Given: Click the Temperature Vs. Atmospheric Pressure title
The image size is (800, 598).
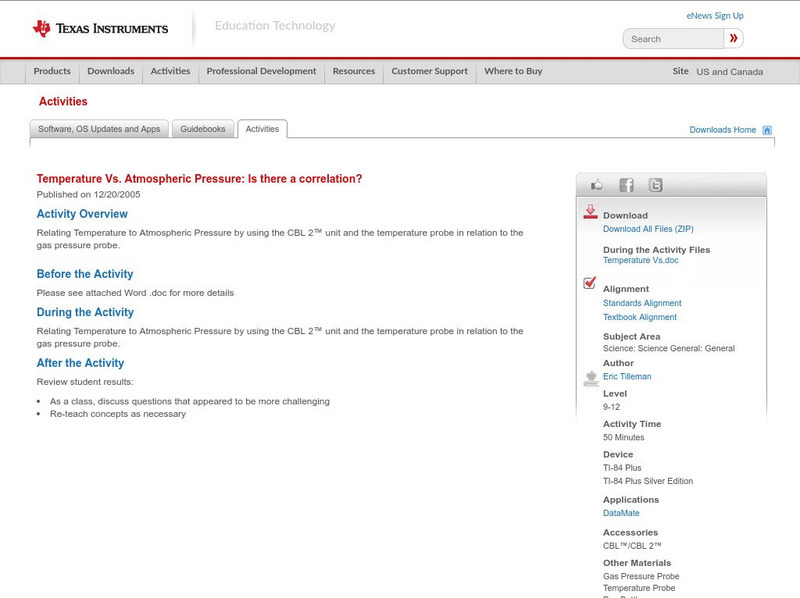Looking at the screenshot, I should coord(199,179).
